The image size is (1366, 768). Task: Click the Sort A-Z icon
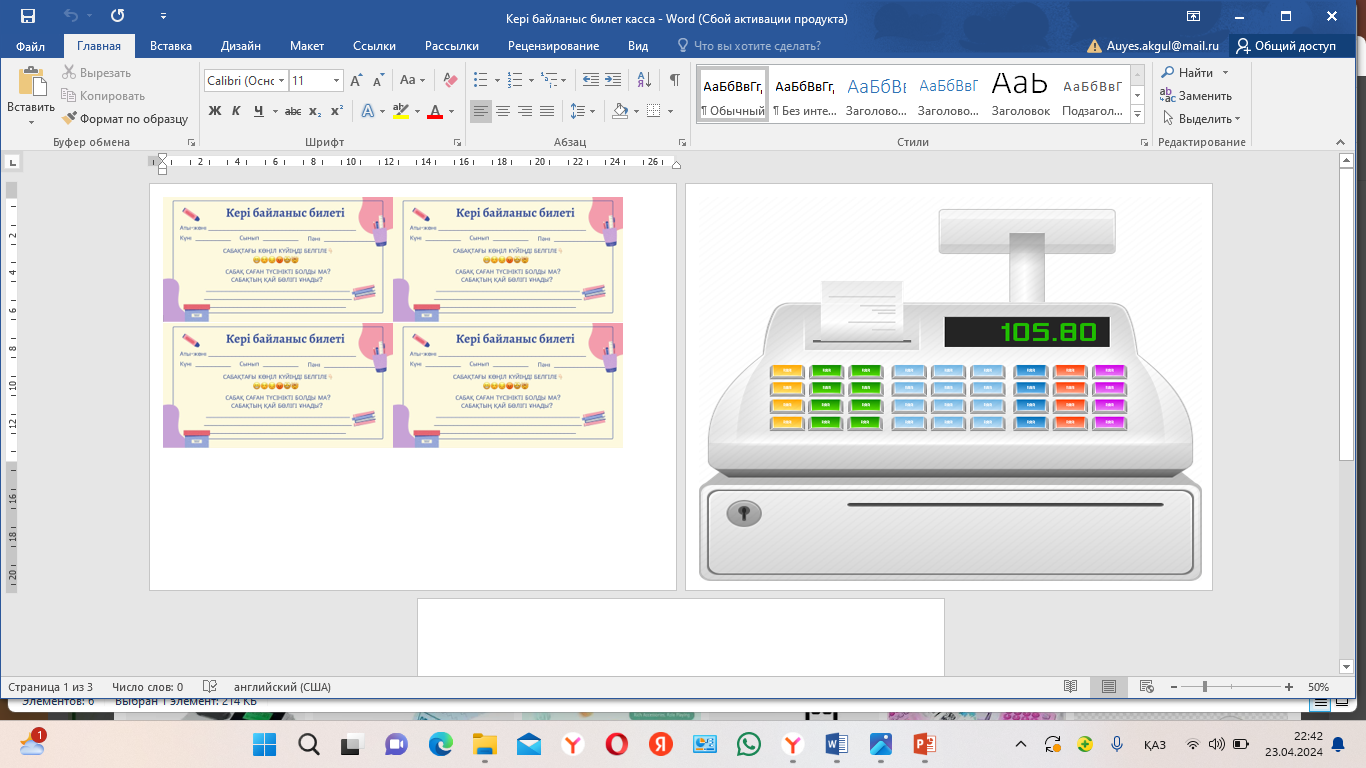[644, 80]
